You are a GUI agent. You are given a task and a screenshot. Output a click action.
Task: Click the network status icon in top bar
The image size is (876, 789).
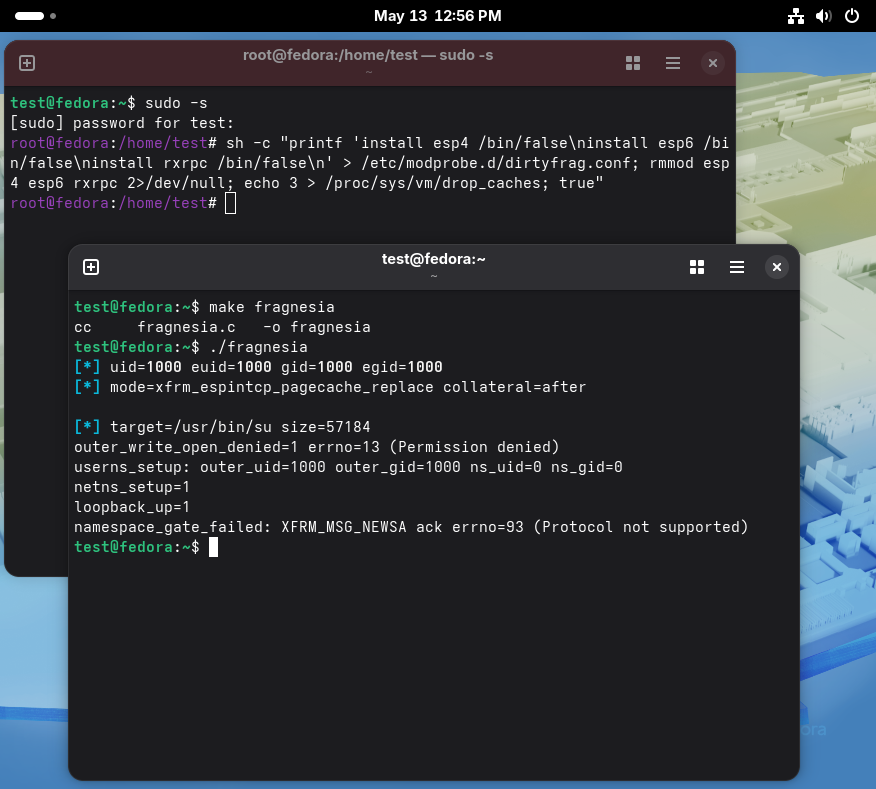(796, 16)
